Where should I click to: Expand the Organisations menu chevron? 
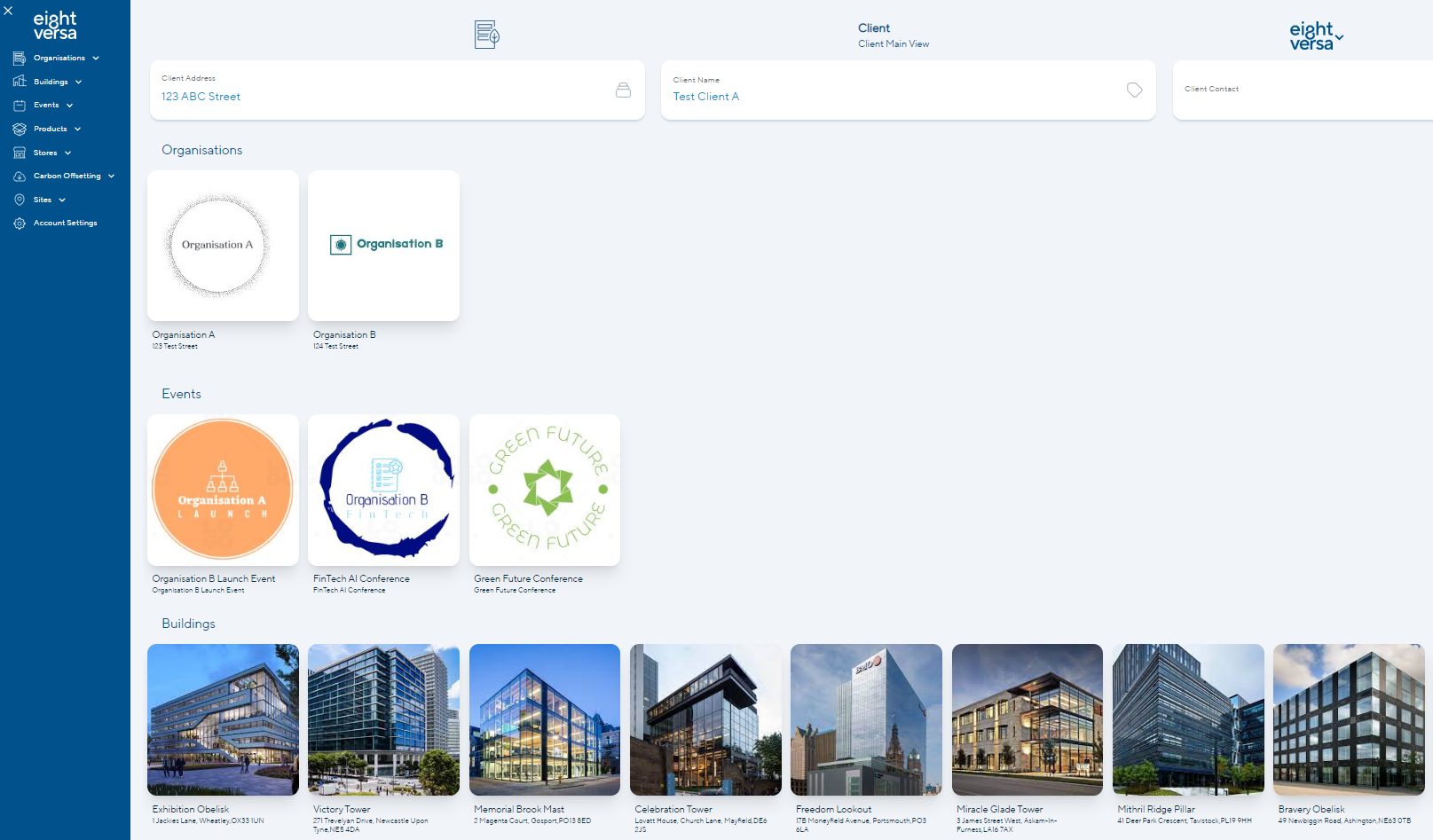(x=96, y=59)
